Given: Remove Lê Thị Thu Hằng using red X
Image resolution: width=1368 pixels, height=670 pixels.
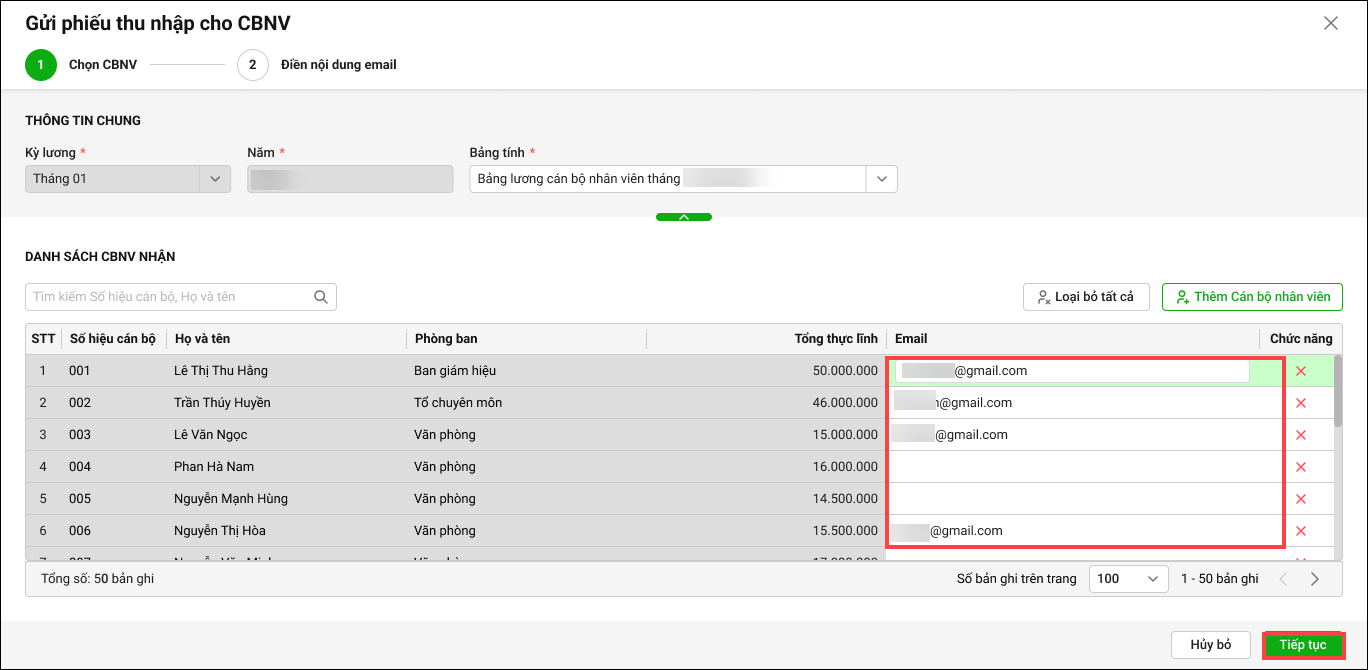Looking at the screenshot, I should (x=1301, y=371).
